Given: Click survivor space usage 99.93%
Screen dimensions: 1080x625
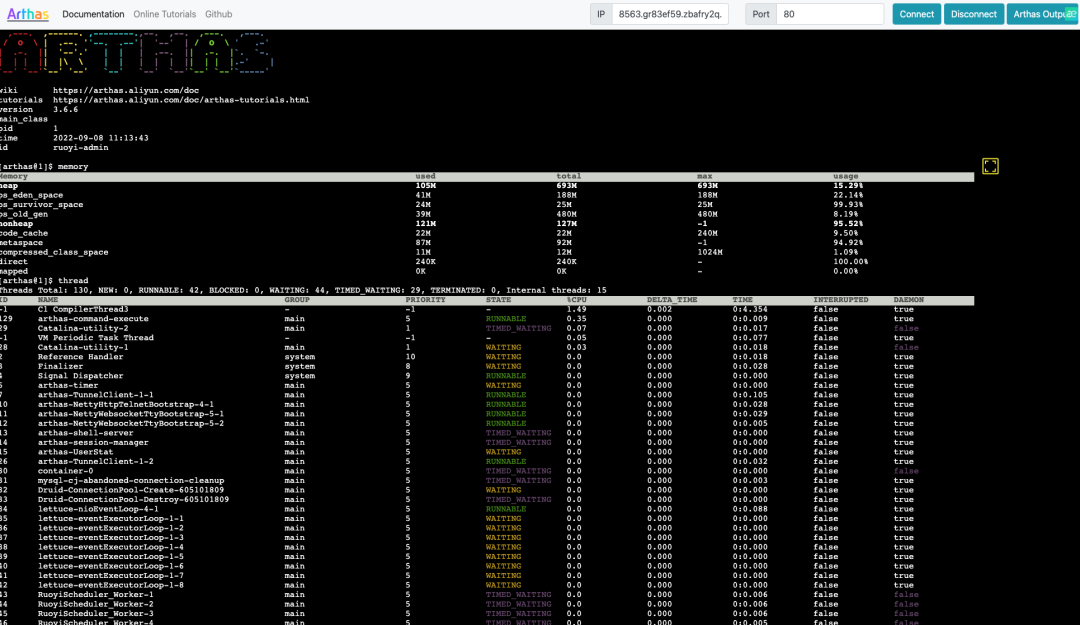Looking at the screenshot, I should click(848, 205).
